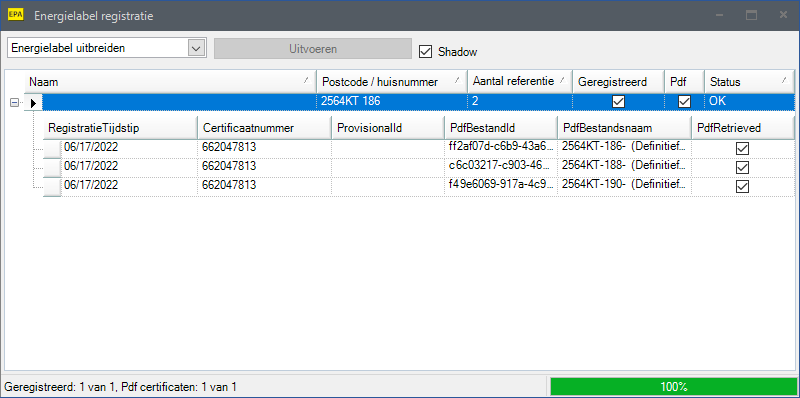The height and width of the screenshot is (398, 800).
Task: Select the 2564KT 186 postcode cell
Action: [392, 102]
